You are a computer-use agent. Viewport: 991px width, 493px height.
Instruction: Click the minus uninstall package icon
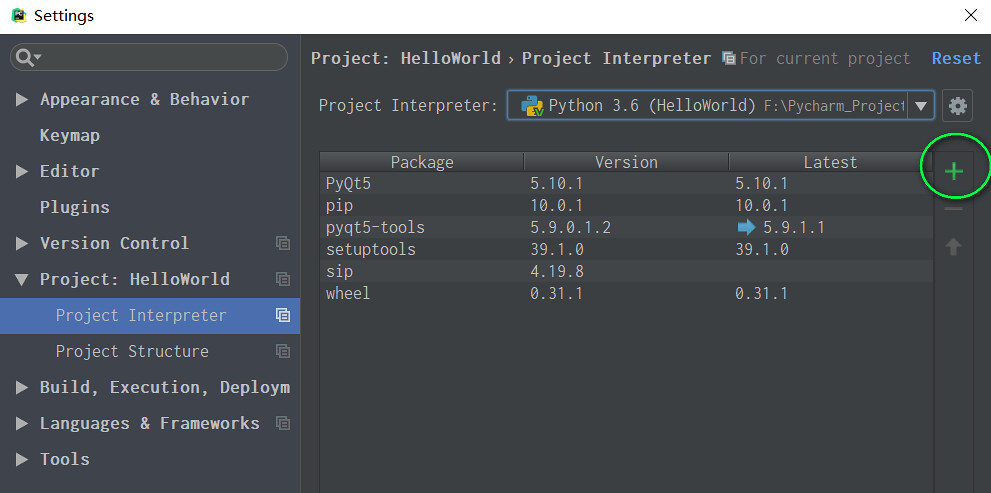pos(953,209)
